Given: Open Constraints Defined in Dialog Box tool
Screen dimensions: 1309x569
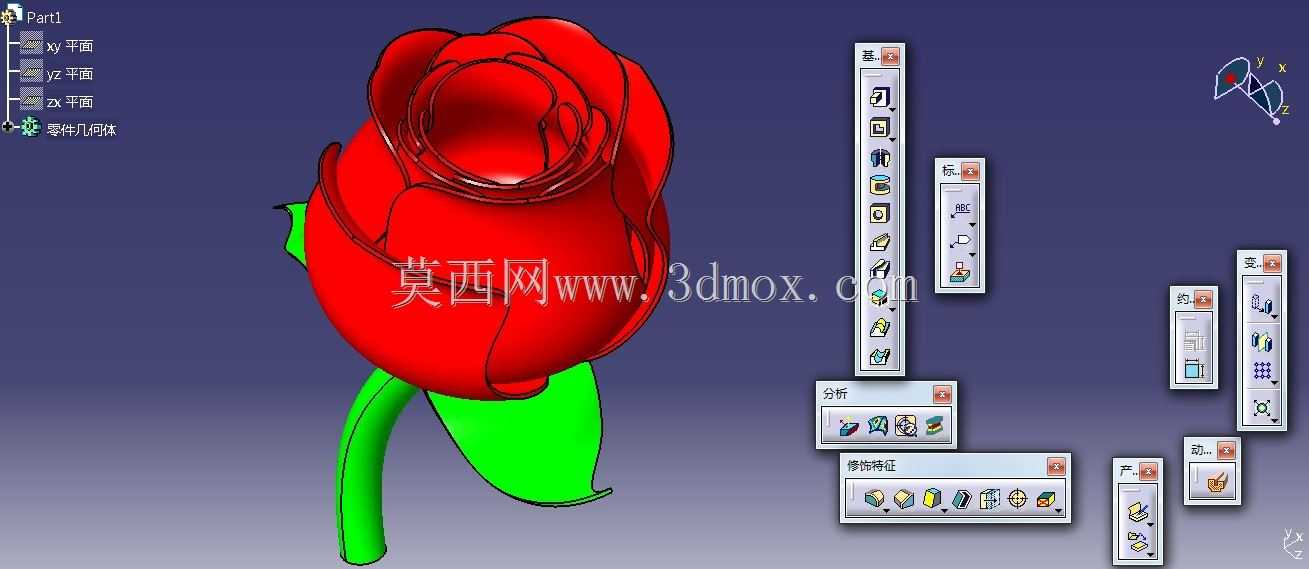Looking at the screenshot, I should point(1195,340).
